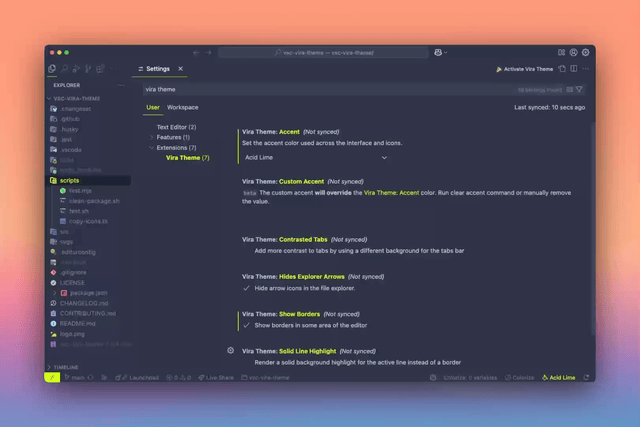Viewport: 640px width, 427px height.
Task: Collapse the Extensions settings category
Action: (x=152, y=147)
